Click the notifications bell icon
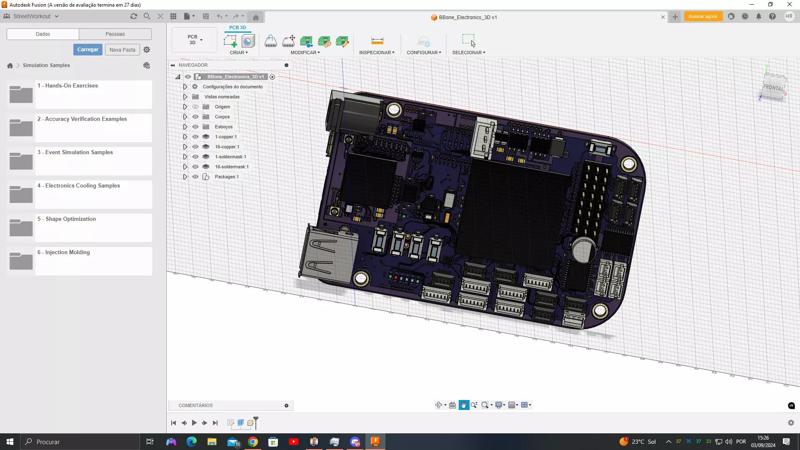 759,16
